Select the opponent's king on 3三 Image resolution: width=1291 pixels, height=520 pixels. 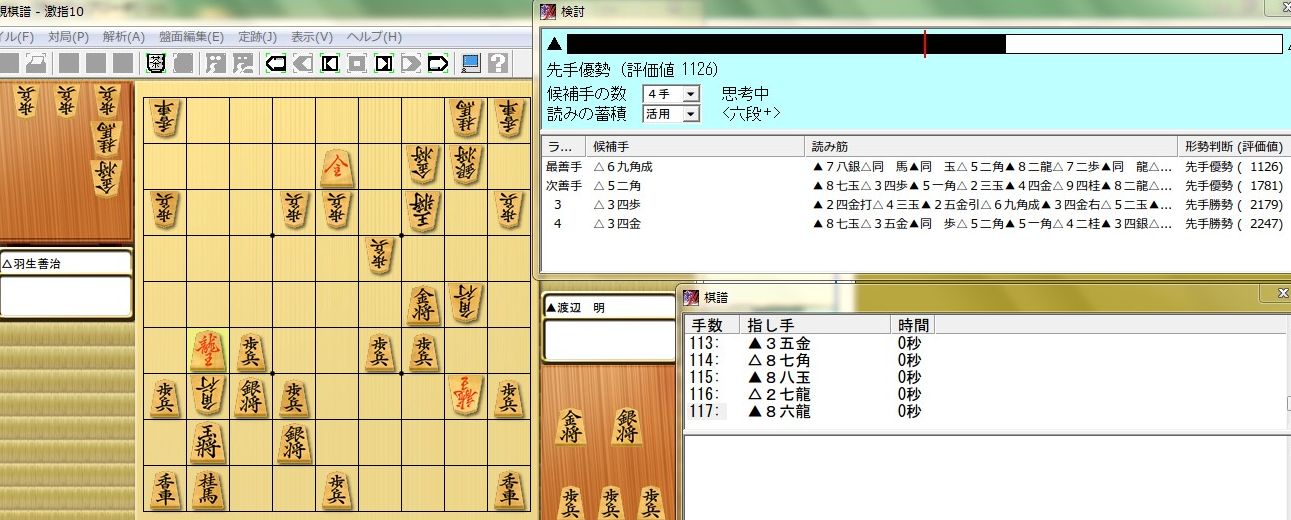pyautogui.click(x=423, y=213)
